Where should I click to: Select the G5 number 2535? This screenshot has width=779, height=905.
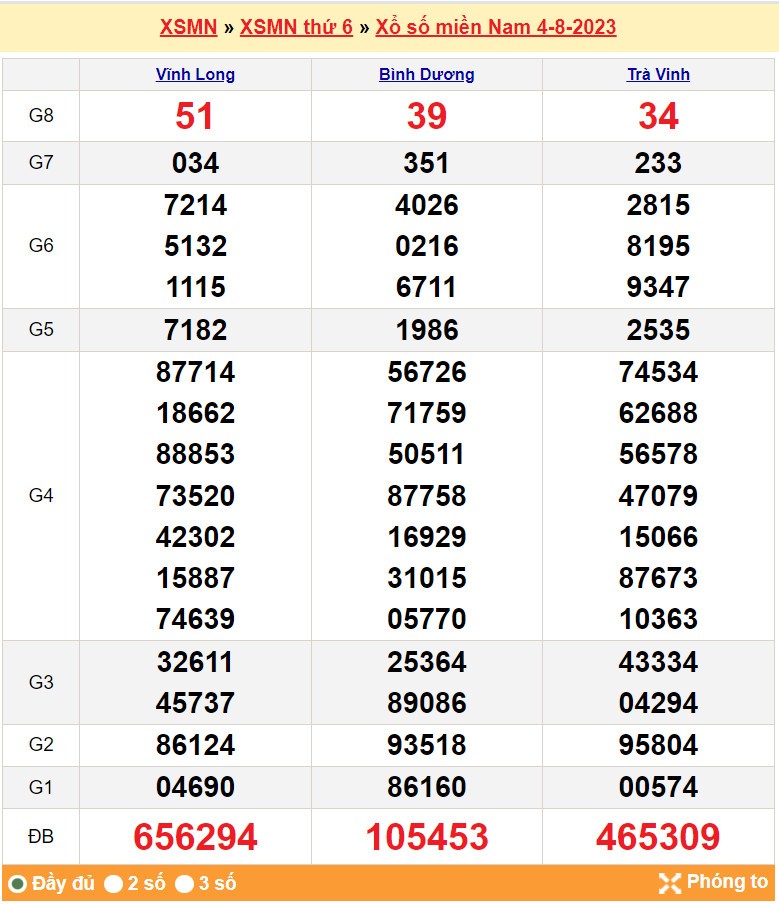[x=658, y=330]
